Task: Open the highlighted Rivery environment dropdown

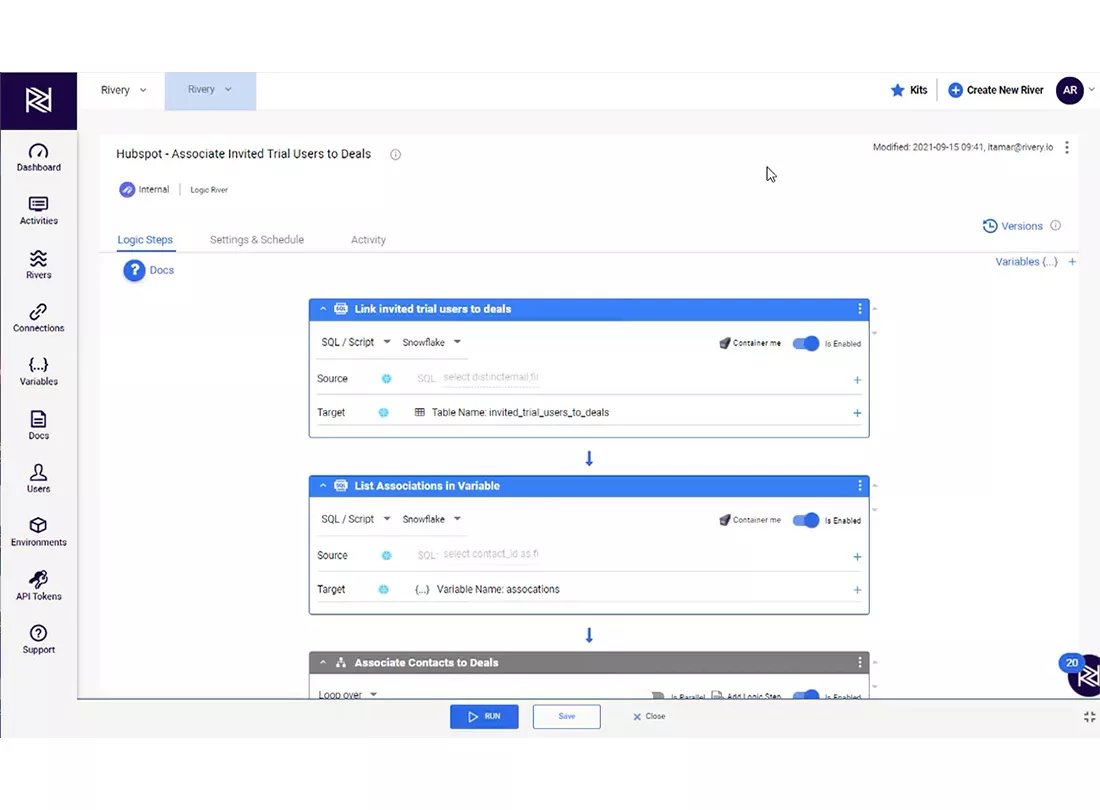Action: click(210, 89)
